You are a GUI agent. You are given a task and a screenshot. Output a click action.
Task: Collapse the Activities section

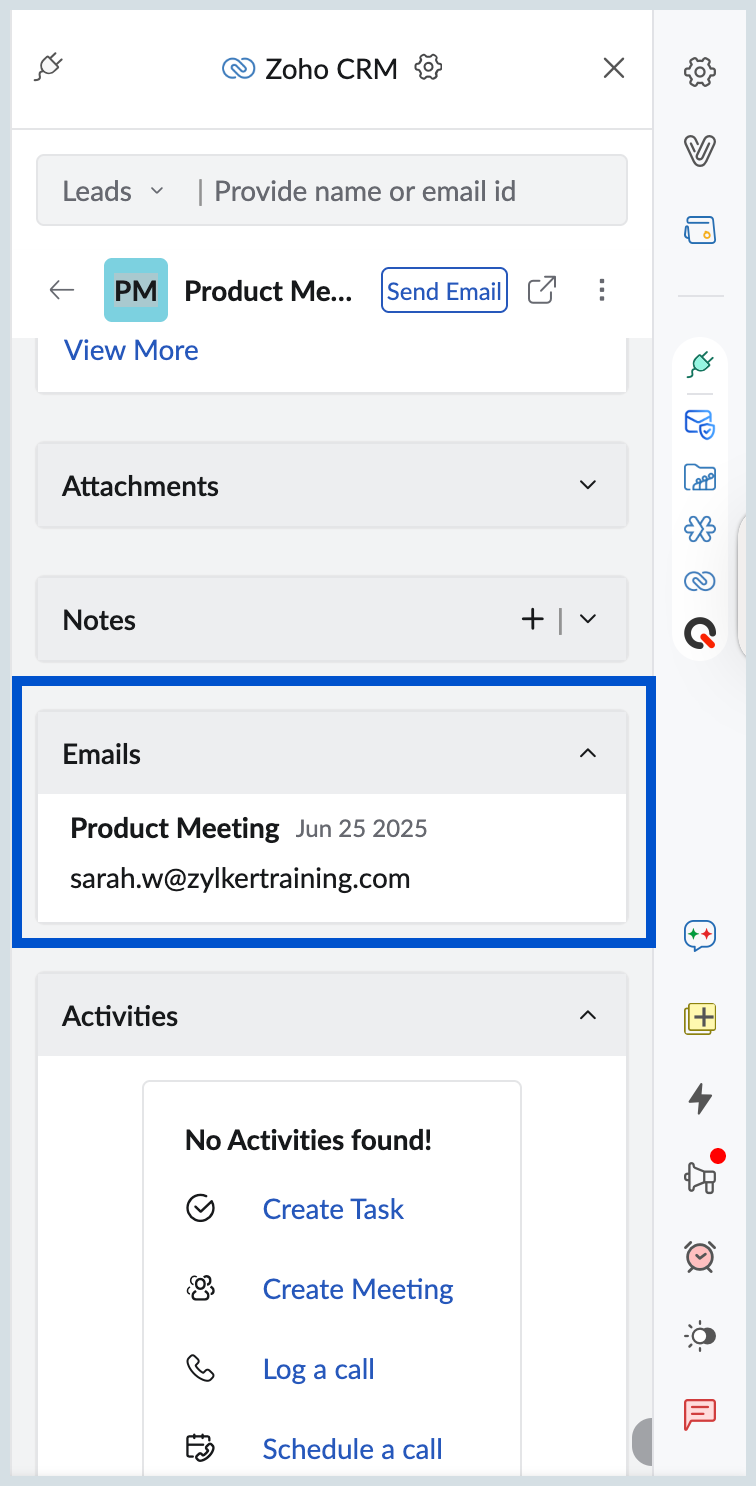588,1016
